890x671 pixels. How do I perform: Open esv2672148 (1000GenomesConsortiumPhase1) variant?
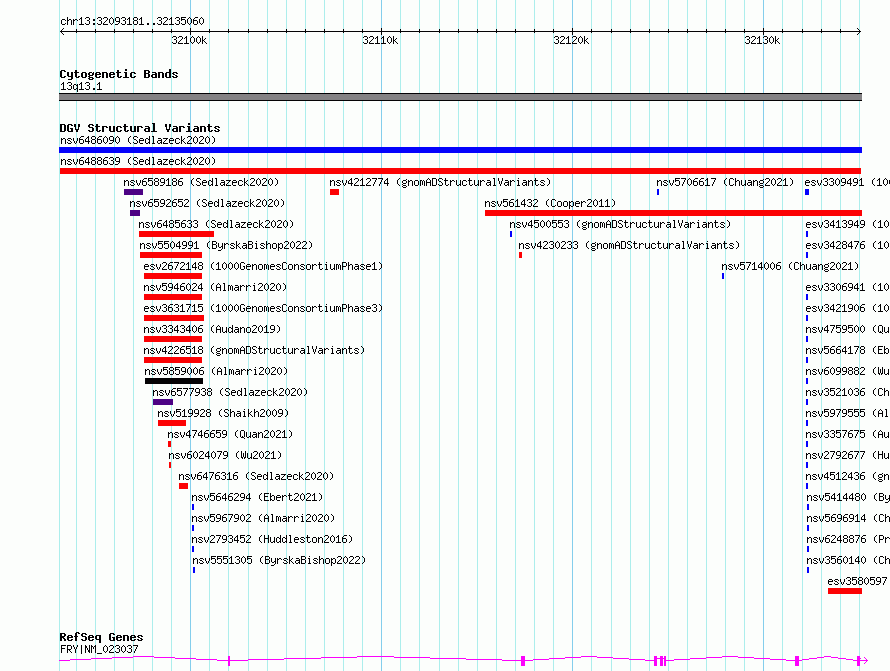click(x=263, y=266)
